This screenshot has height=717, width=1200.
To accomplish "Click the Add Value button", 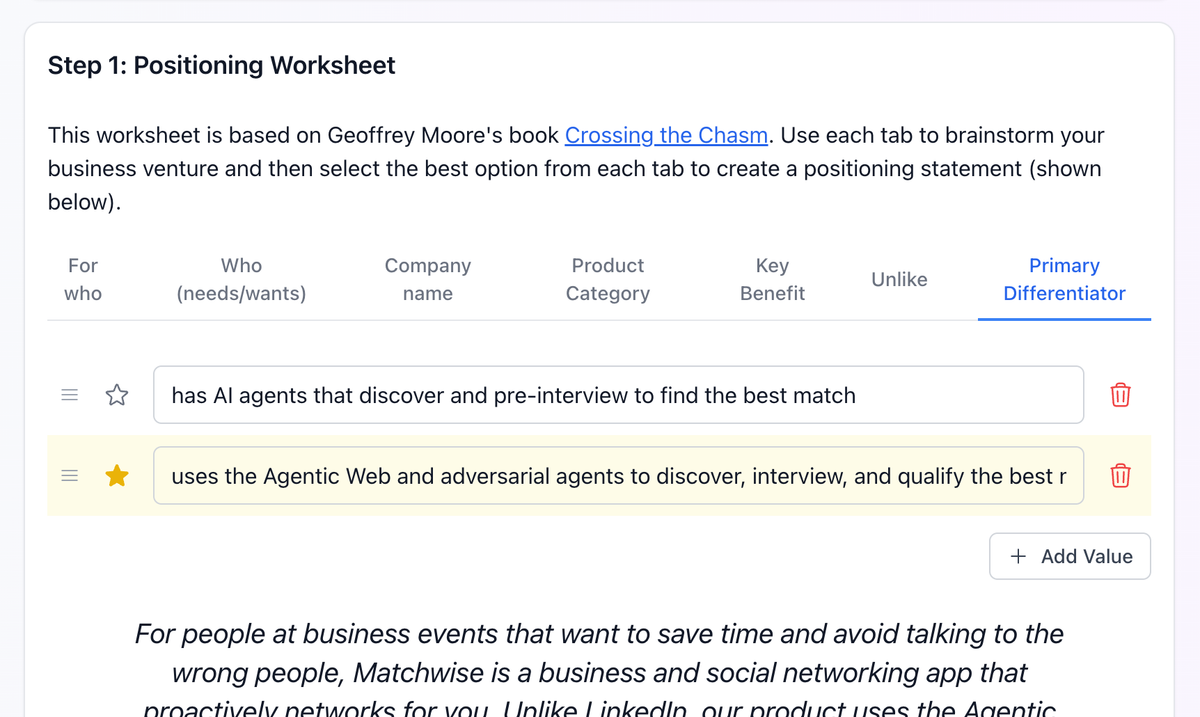I will pos(1069,556).
